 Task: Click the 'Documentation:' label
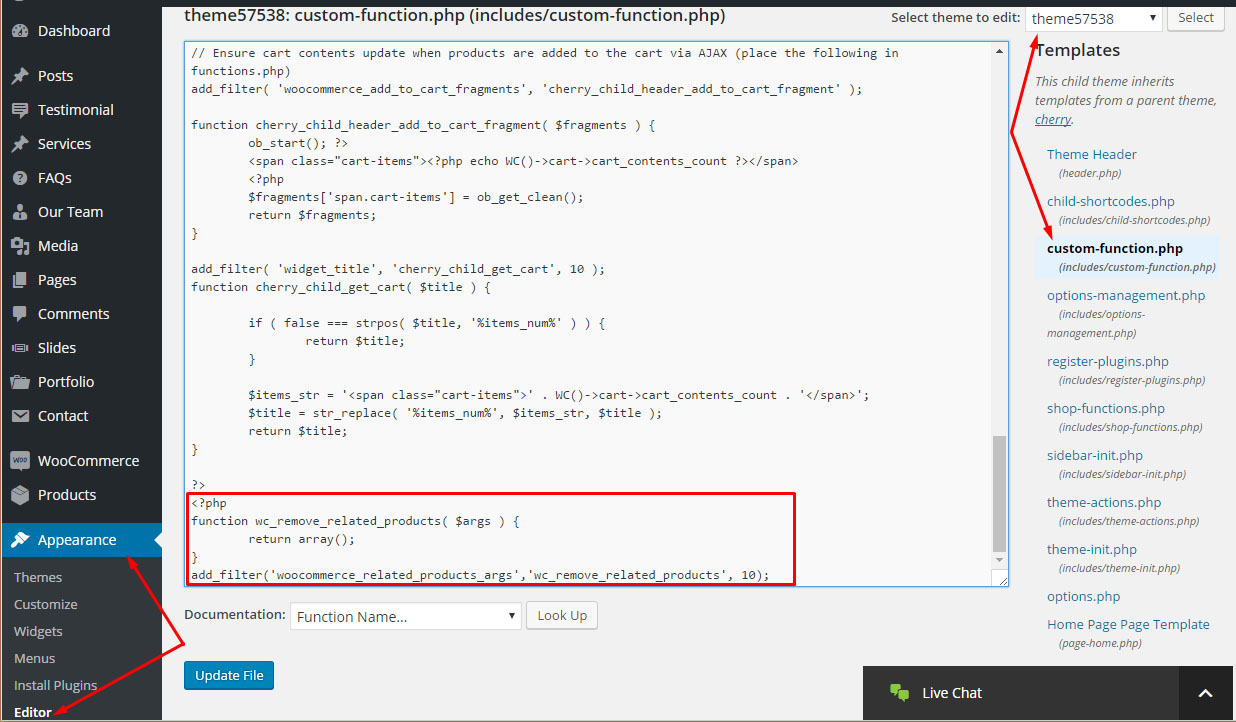[234, 615]
